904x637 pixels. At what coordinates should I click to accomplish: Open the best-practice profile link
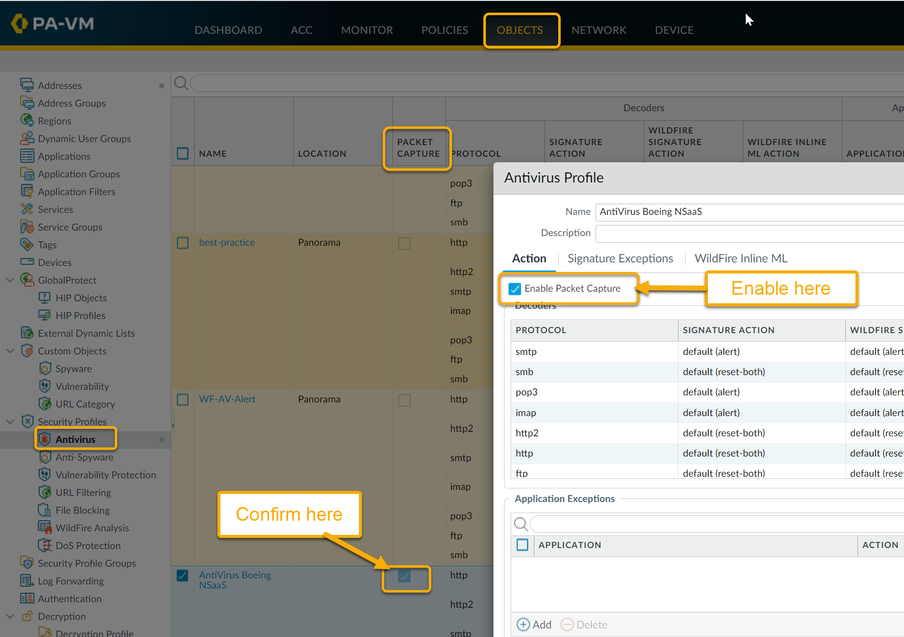point(226,242)
